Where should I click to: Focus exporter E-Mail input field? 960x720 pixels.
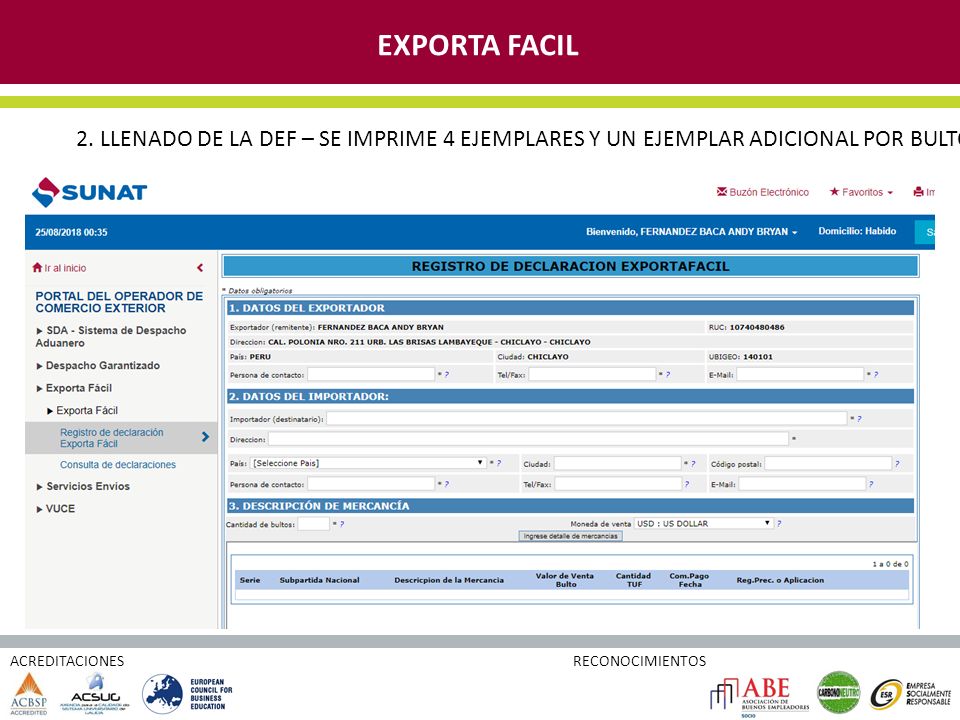pyautogui.click(x=800, y=374)
